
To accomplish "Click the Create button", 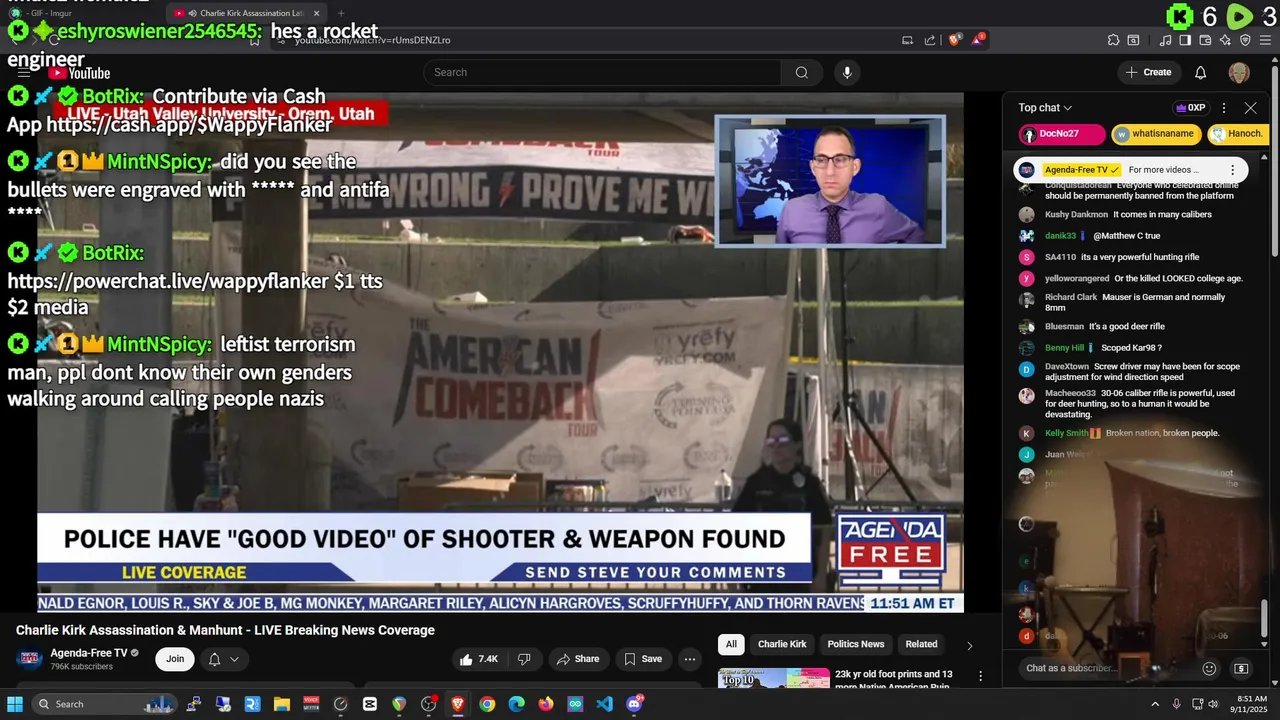I will click(1148, 72).
